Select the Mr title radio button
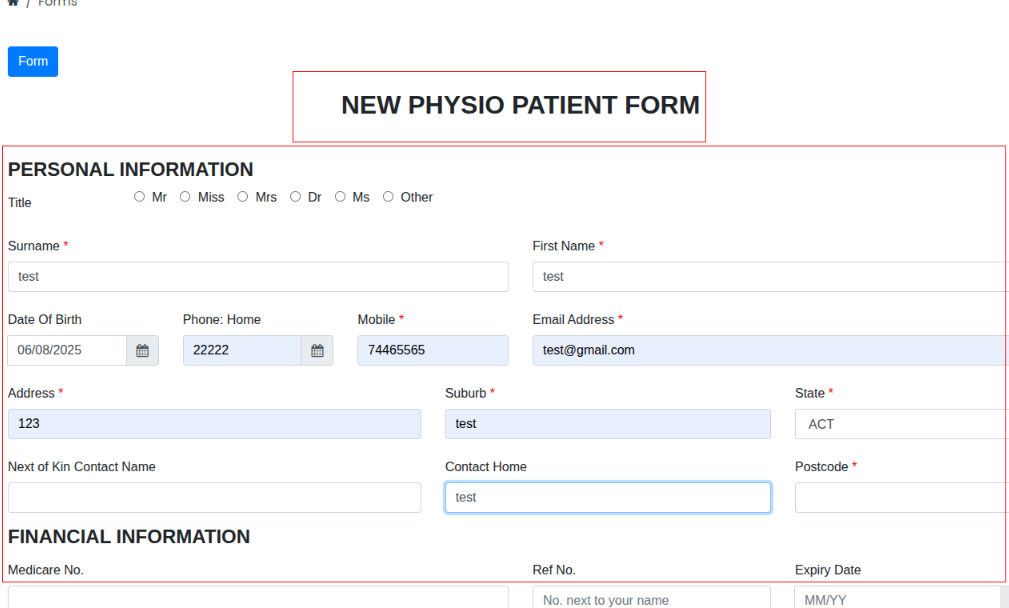This screenshot has width=1009, height=608. click(x=140, y=197)
